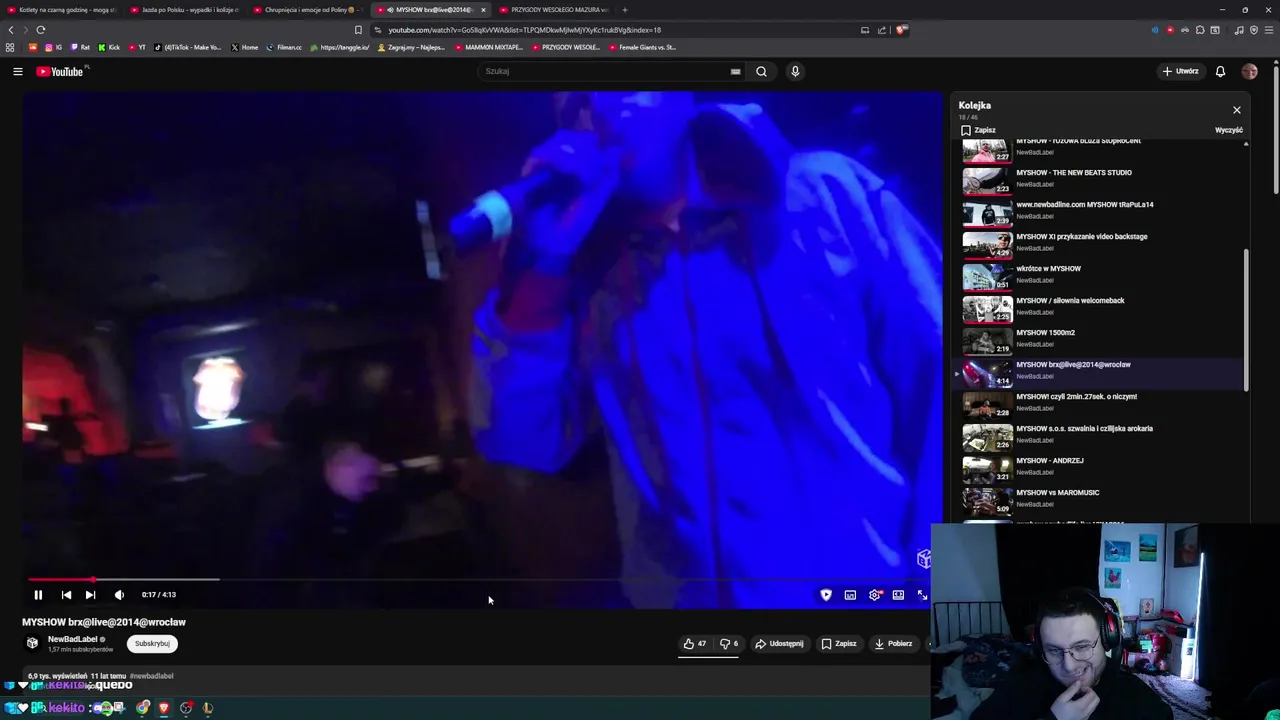
Task: Play www.newbadline.com MYSHOW tRaPuLa14
Action: click(1100, 212)
